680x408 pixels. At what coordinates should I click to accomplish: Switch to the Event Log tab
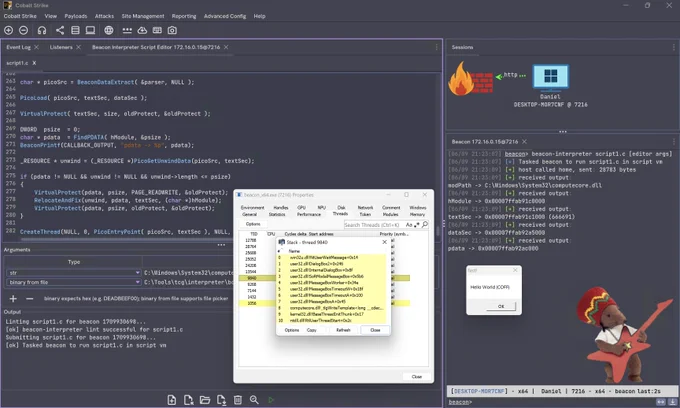pos(18,47)
